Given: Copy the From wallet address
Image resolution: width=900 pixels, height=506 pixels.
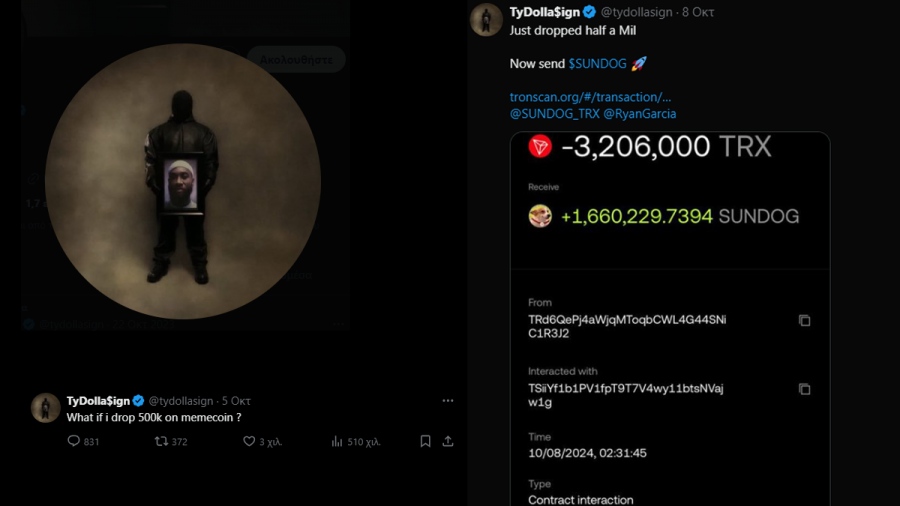Looking at the screenshot, I should tap(805, 321).
